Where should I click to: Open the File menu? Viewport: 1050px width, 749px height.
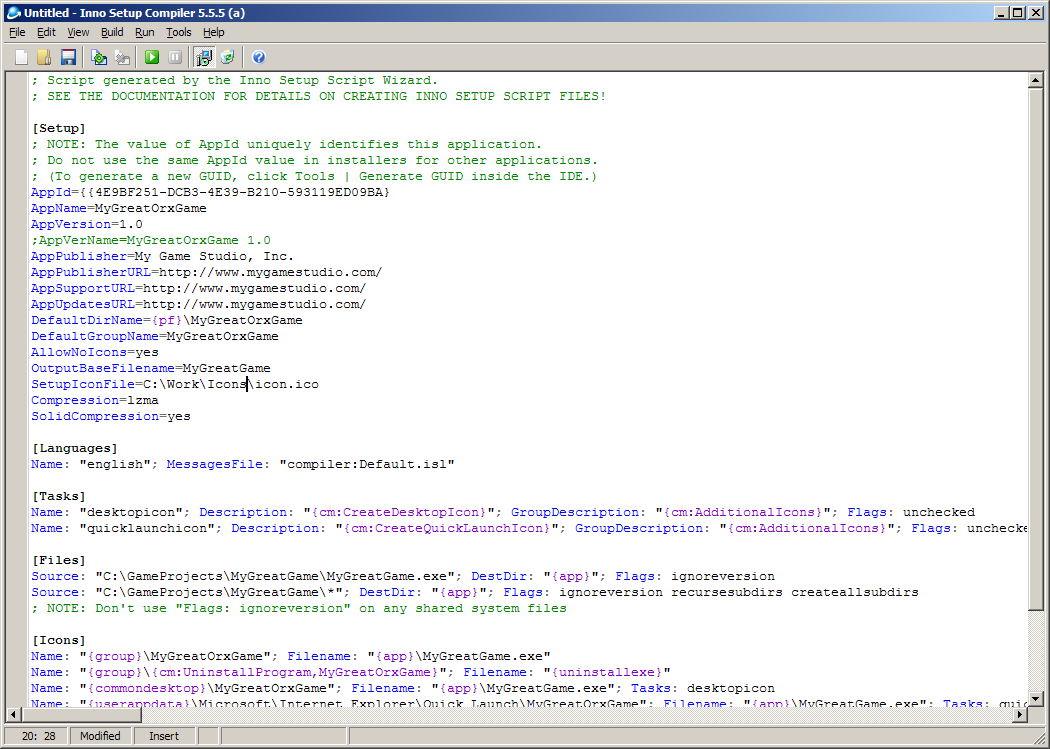click(x=17, y=32)
